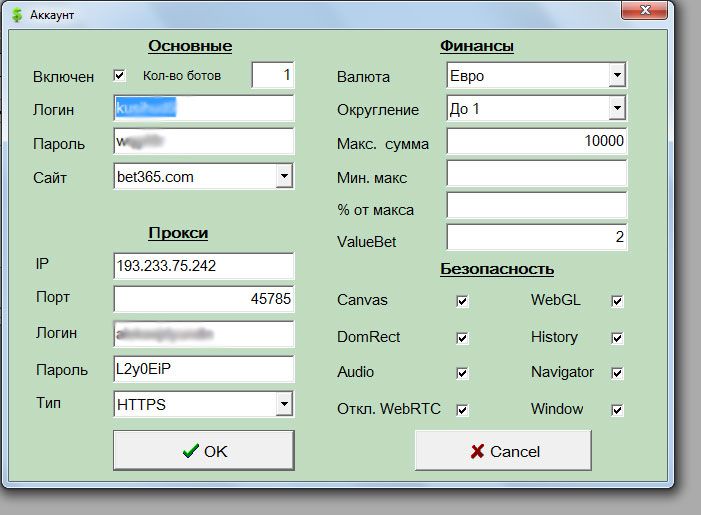Open the Сайт dropdown showing bet365.com
Screen dimensions: 701x515
click(x=284, y=177)
